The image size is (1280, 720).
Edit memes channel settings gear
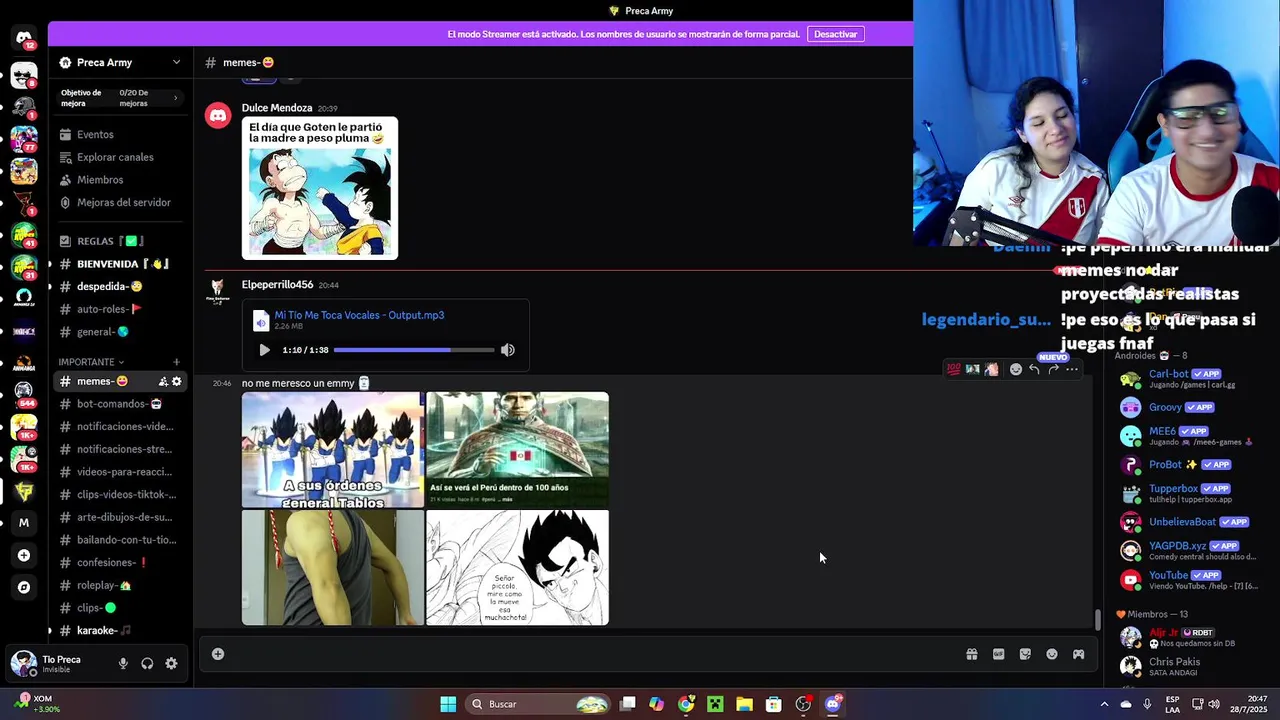pos(177,381)
